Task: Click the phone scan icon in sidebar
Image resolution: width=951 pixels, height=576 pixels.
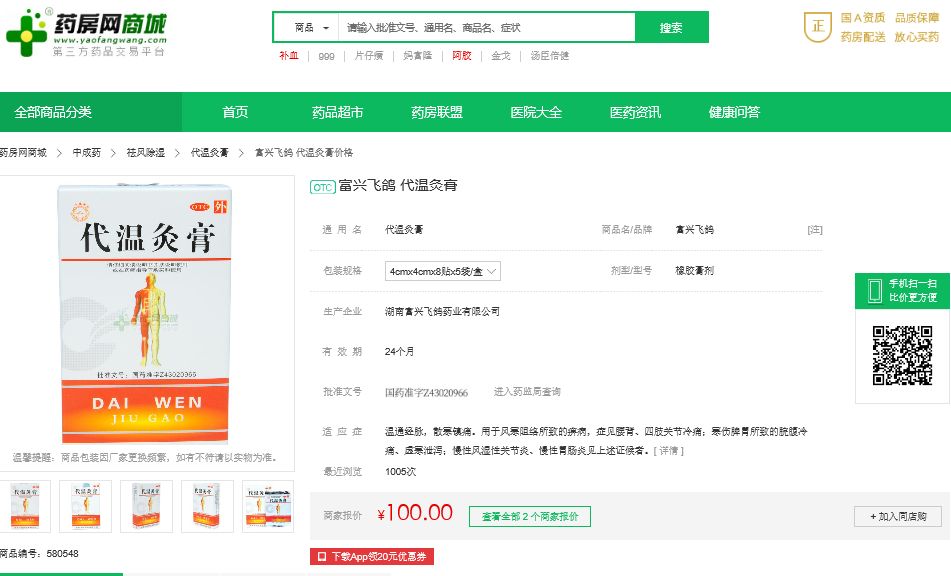Action: point(875,290)
